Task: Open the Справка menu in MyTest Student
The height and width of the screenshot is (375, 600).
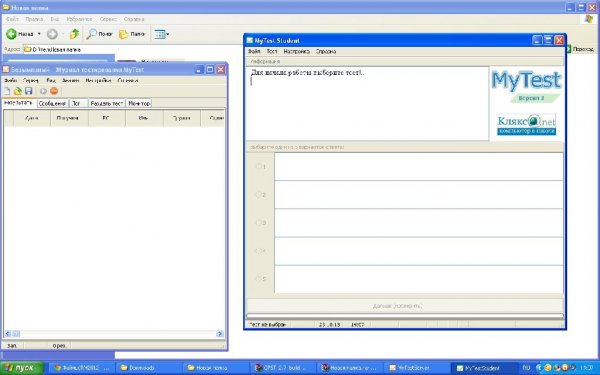Action: (326, 51)
